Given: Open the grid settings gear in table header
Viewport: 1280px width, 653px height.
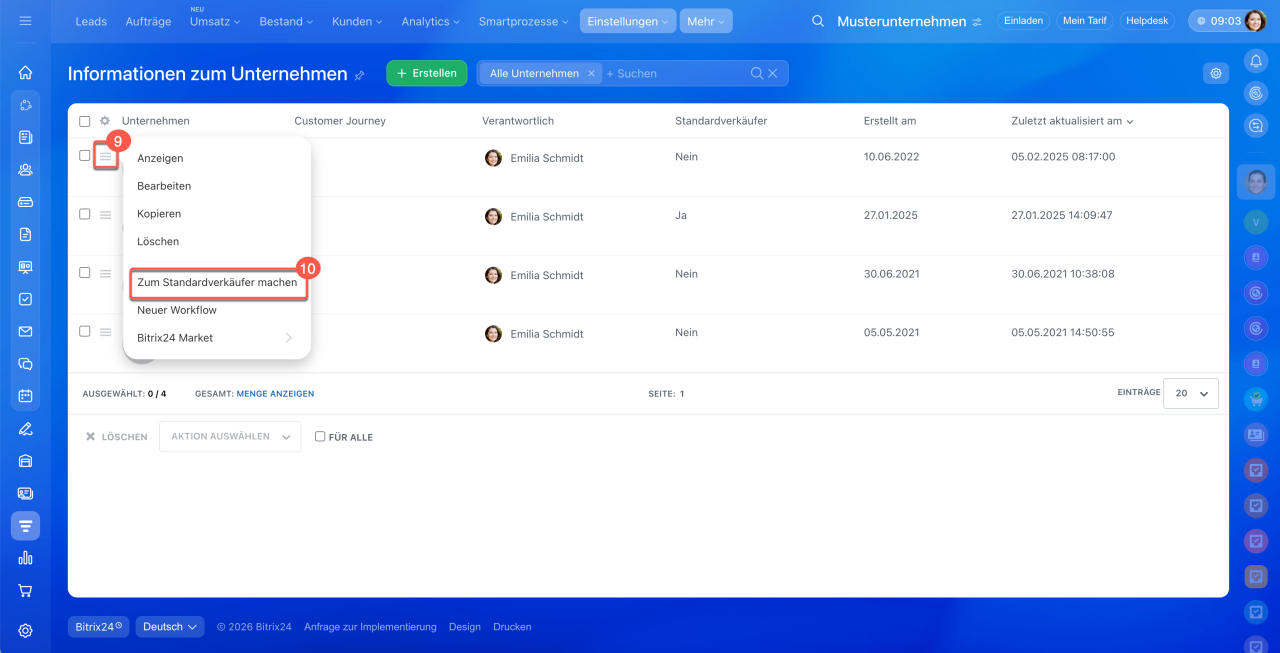Looking at the screenshot, I should (105, 121).
